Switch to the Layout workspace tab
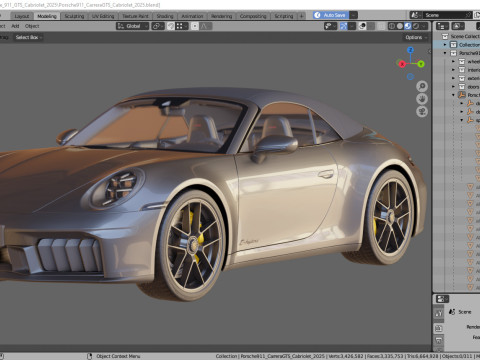 click(x=22, y=16)
